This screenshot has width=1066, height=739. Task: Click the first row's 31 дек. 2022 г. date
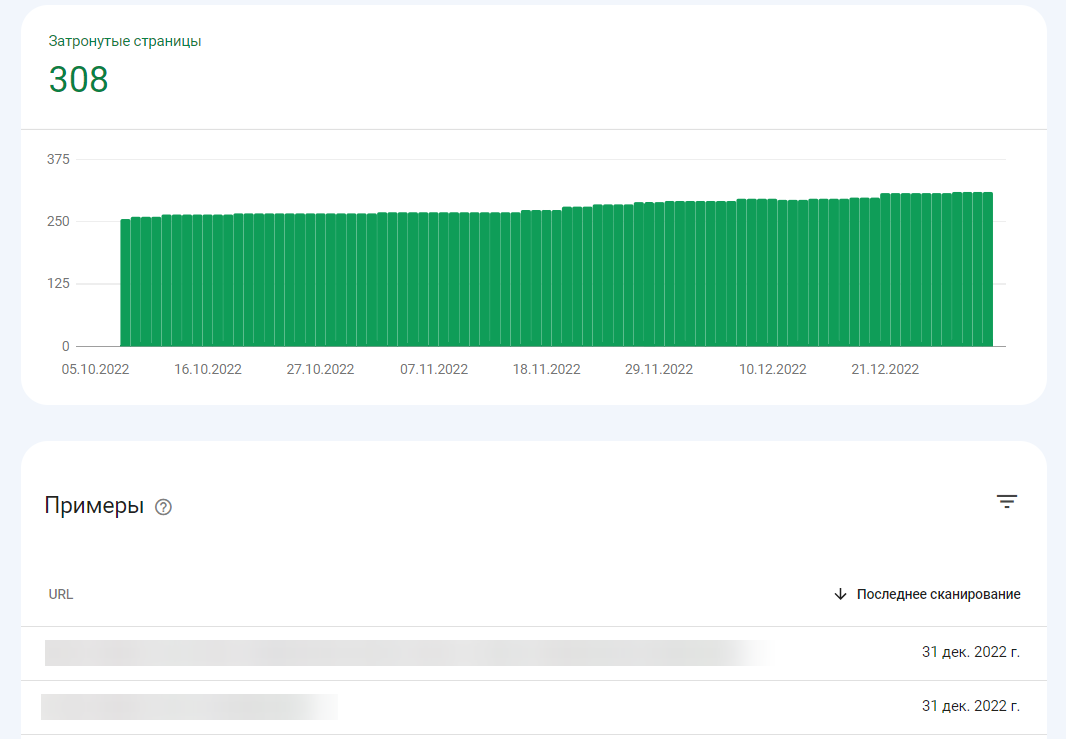pos(971,652)
